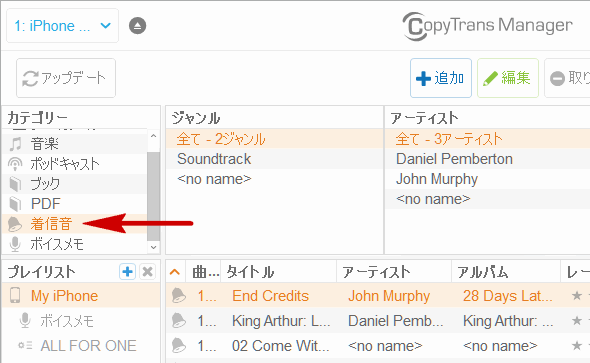Select the 着信音 ringtone category
Screen dimensions: 590x363
75,224
